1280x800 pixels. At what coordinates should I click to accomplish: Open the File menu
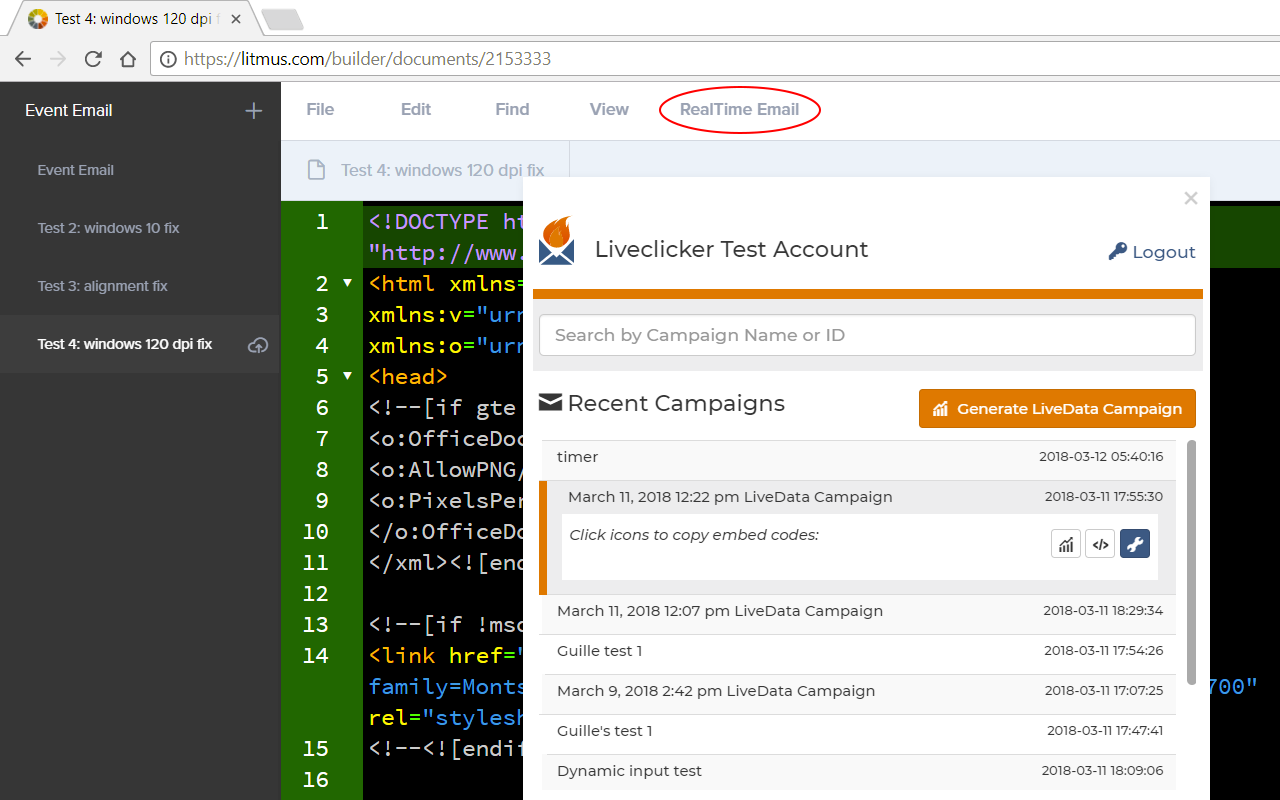pos(320,110)
